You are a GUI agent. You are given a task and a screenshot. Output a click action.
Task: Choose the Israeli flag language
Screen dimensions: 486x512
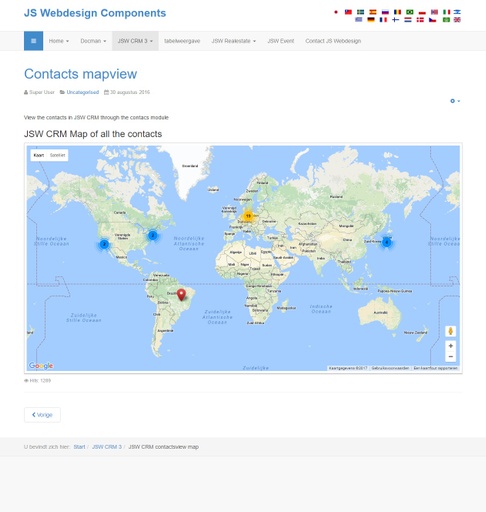(x=457, y=12)
